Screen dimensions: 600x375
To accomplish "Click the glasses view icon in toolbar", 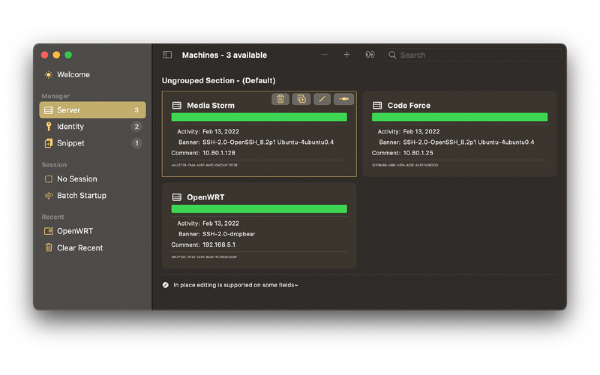I will point(370,55).
